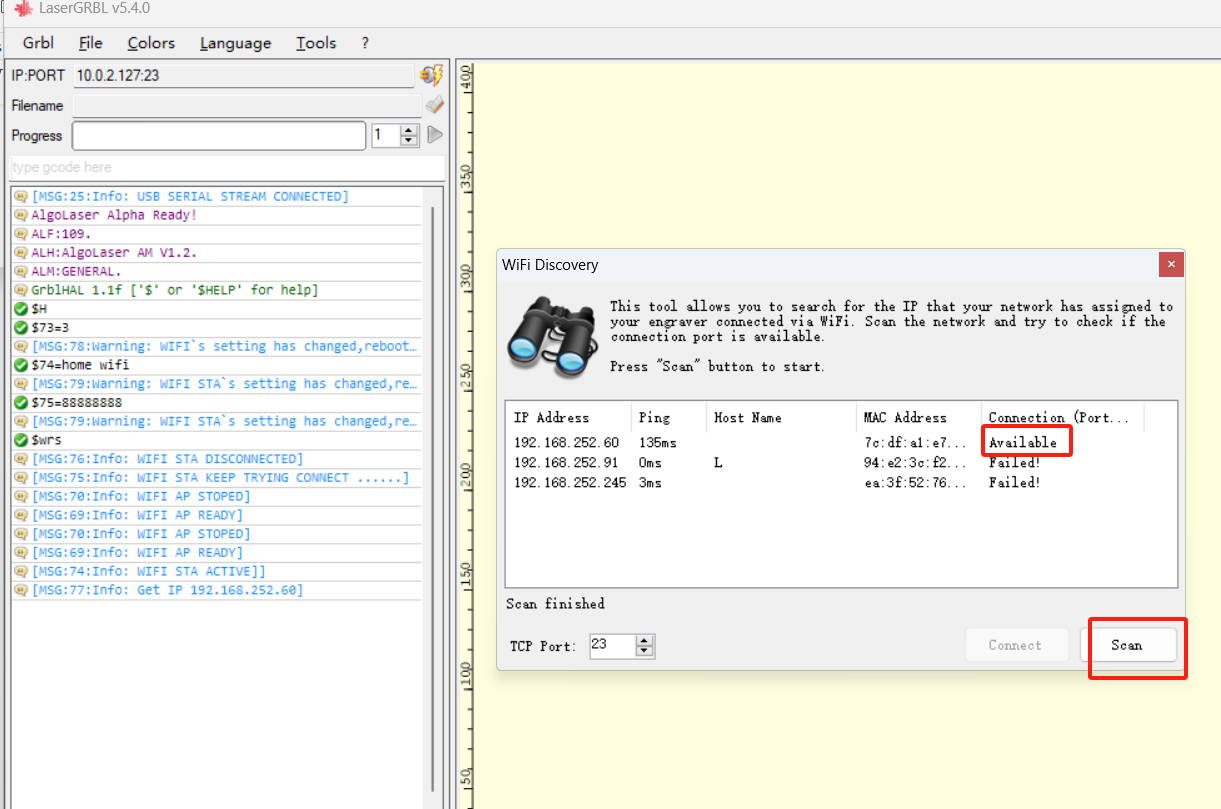Click the MAC address 94:e2:3c:f2...
Viewport: 1221px width, 809px height.
pos(915,463)
